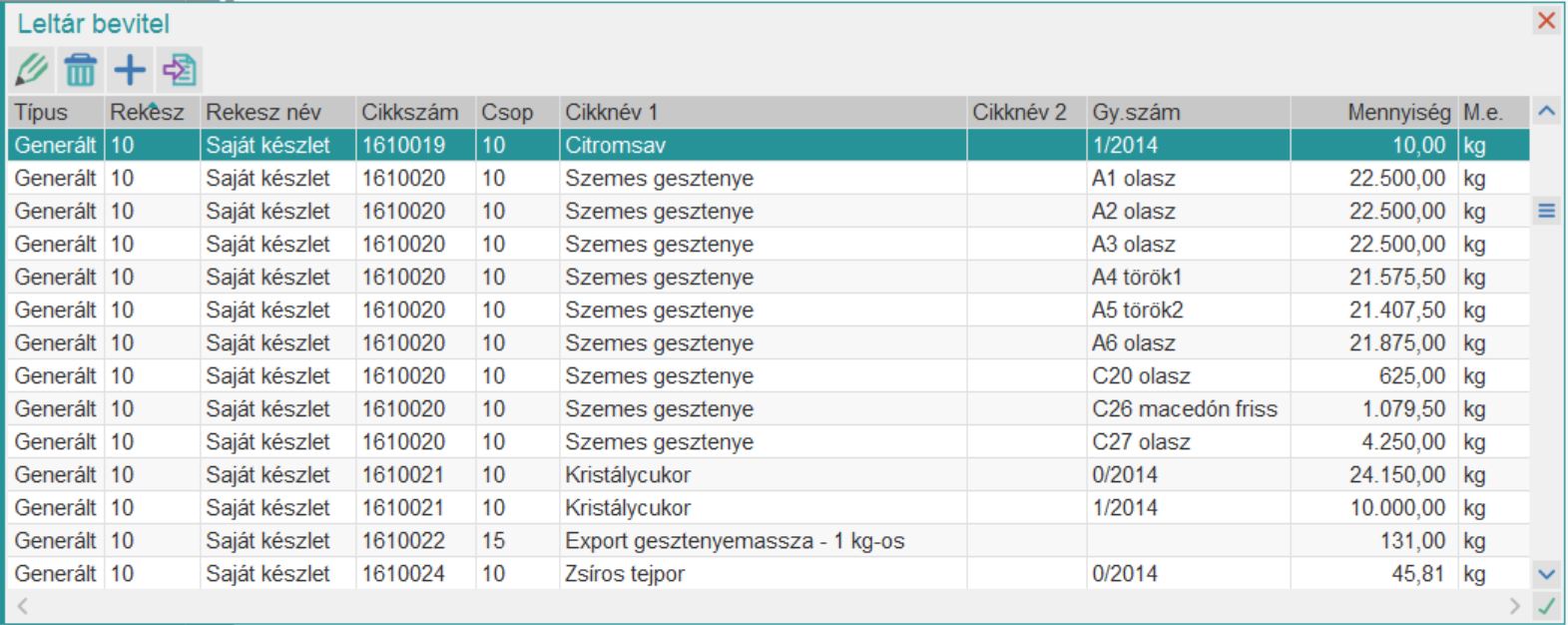Click the blue plus add icon

(130, 70)
